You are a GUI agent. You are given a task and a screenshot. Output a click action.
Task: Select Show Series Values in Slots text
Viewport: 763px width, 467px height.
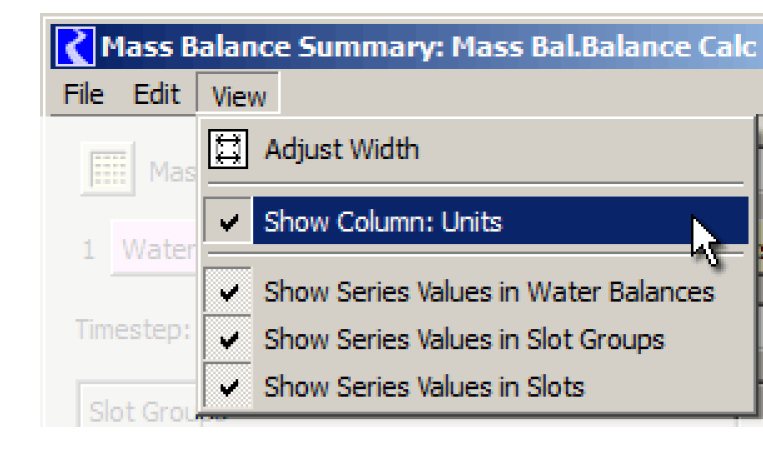click(424, 386)
